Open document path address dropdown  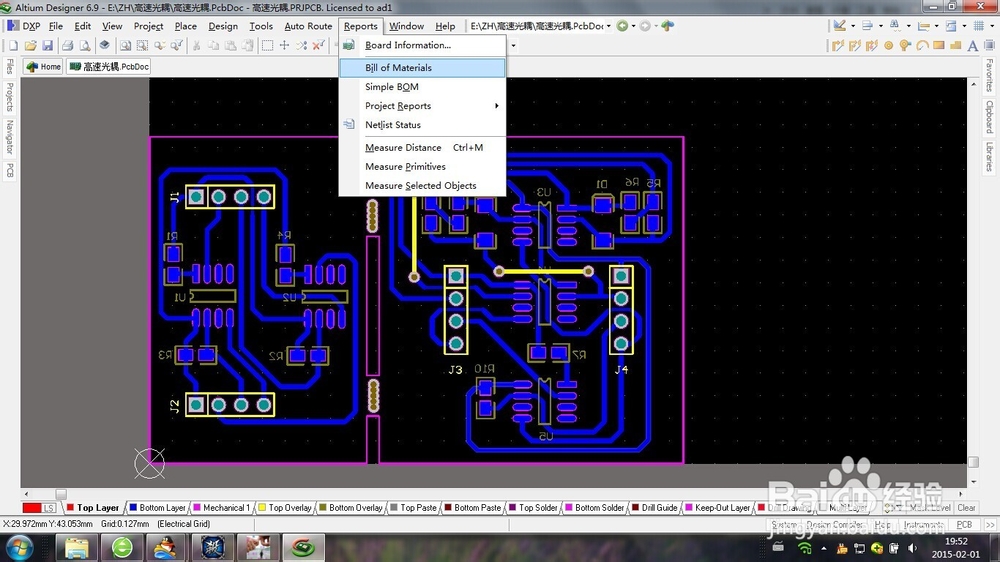tap(608, 26)
